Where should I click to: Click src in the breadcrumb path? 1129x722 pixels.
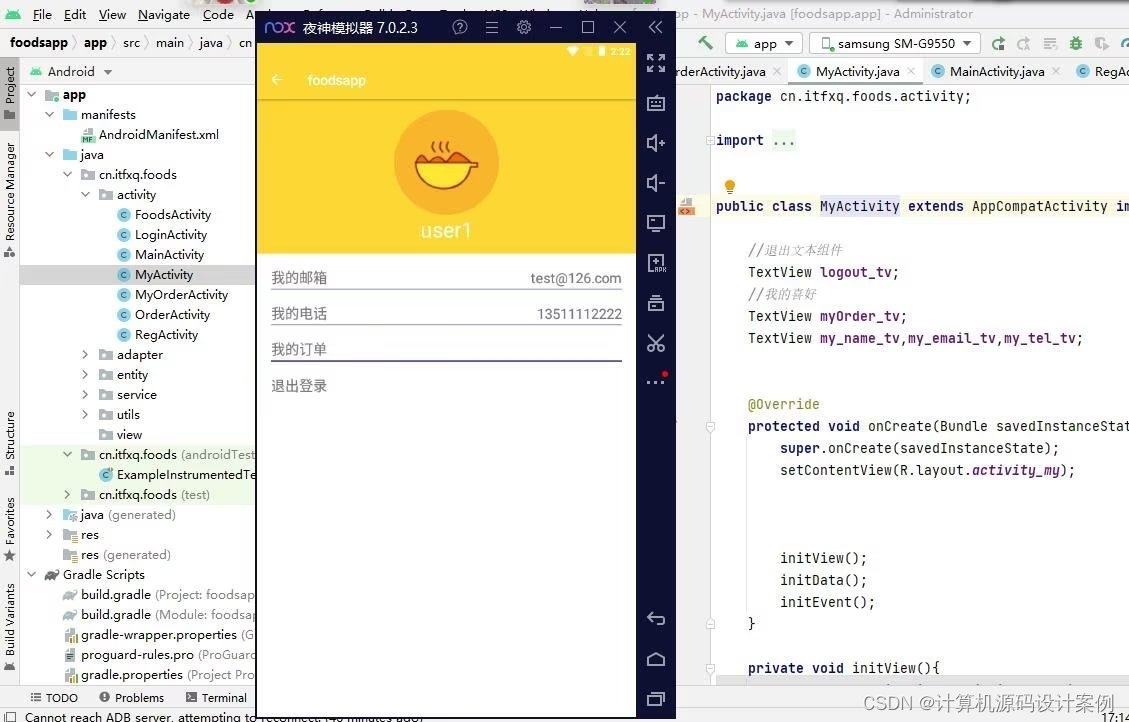click(x=131, y=42)
